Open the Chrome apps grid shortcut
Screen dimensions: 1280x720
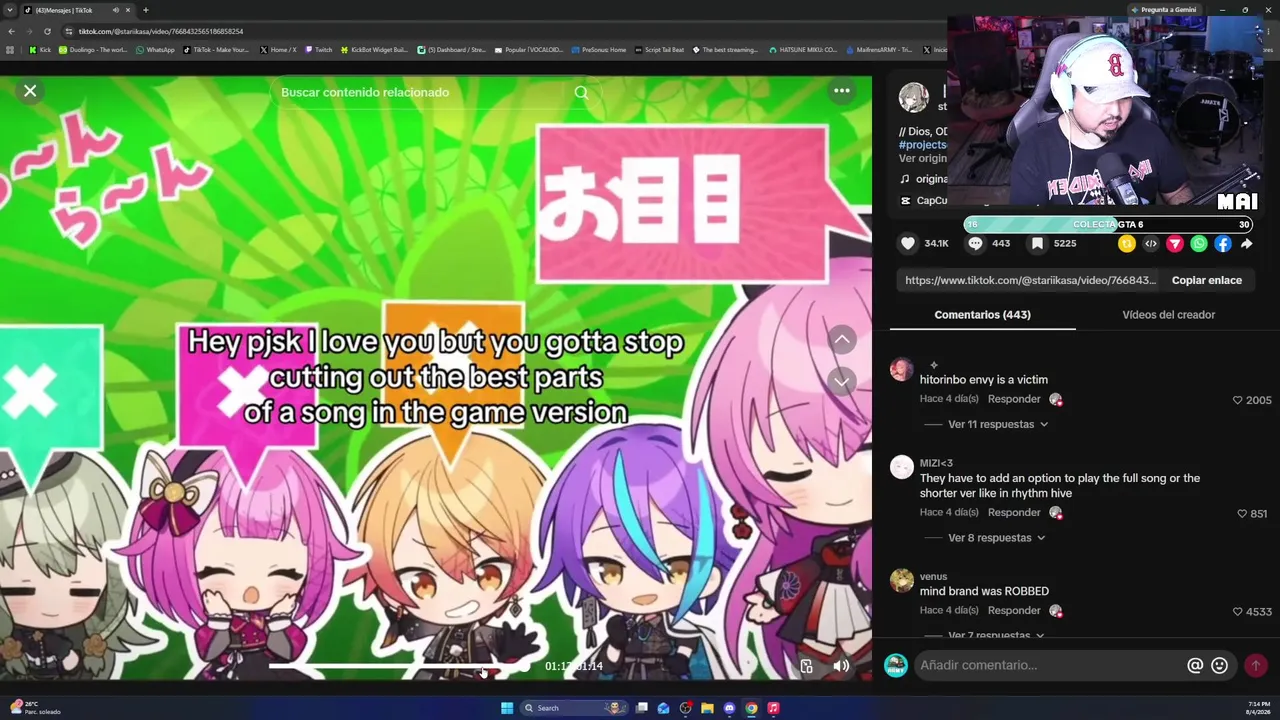(x=11, y=50)
